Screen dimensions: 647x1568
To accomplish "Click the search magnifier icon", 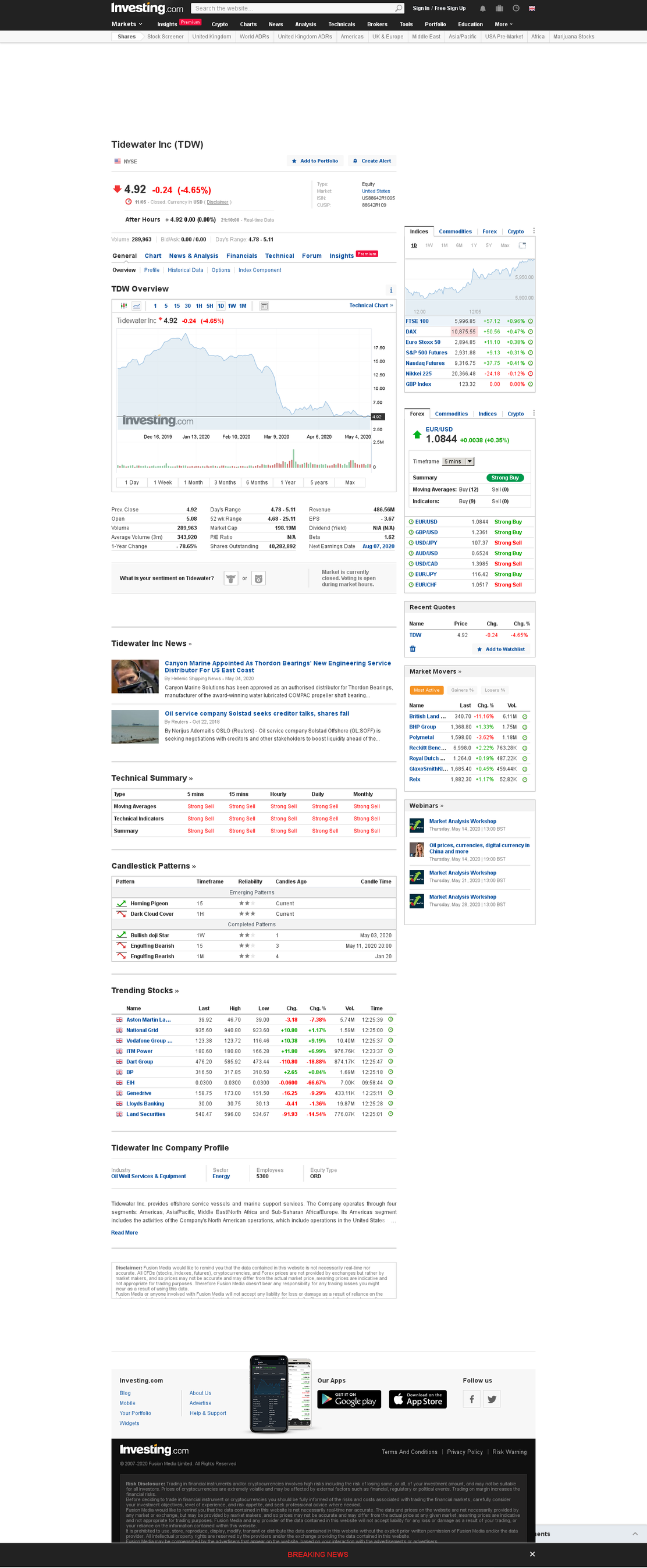I will [x=398, y=9].
